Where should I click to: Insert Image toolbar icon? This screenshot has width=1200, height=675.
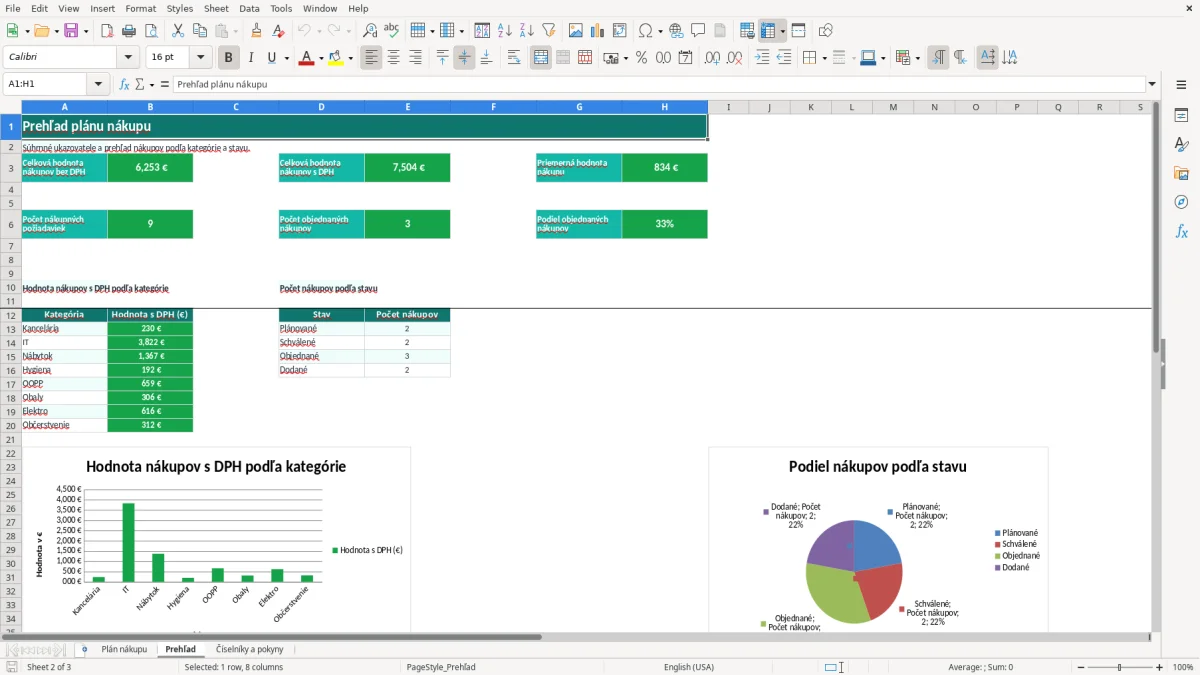[576, 31]
